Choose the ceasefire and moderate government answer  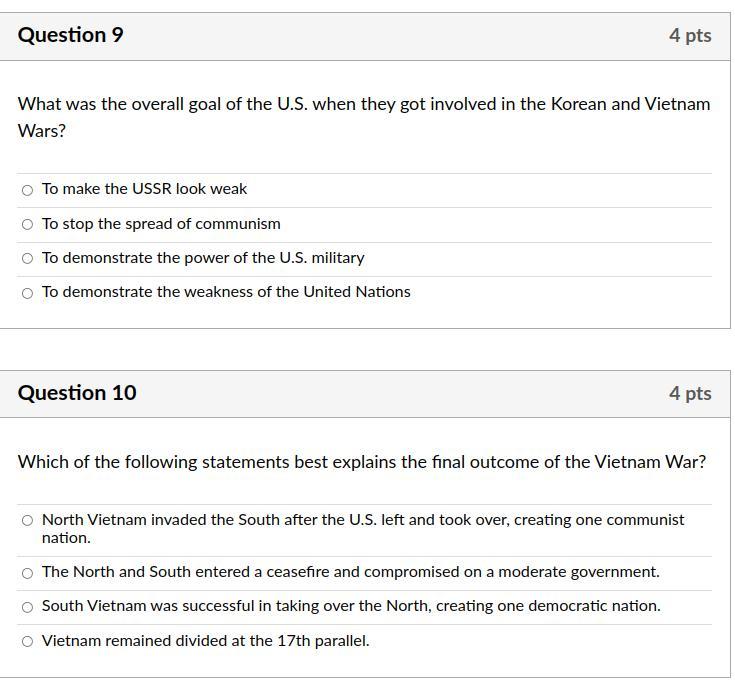(27, 573)
